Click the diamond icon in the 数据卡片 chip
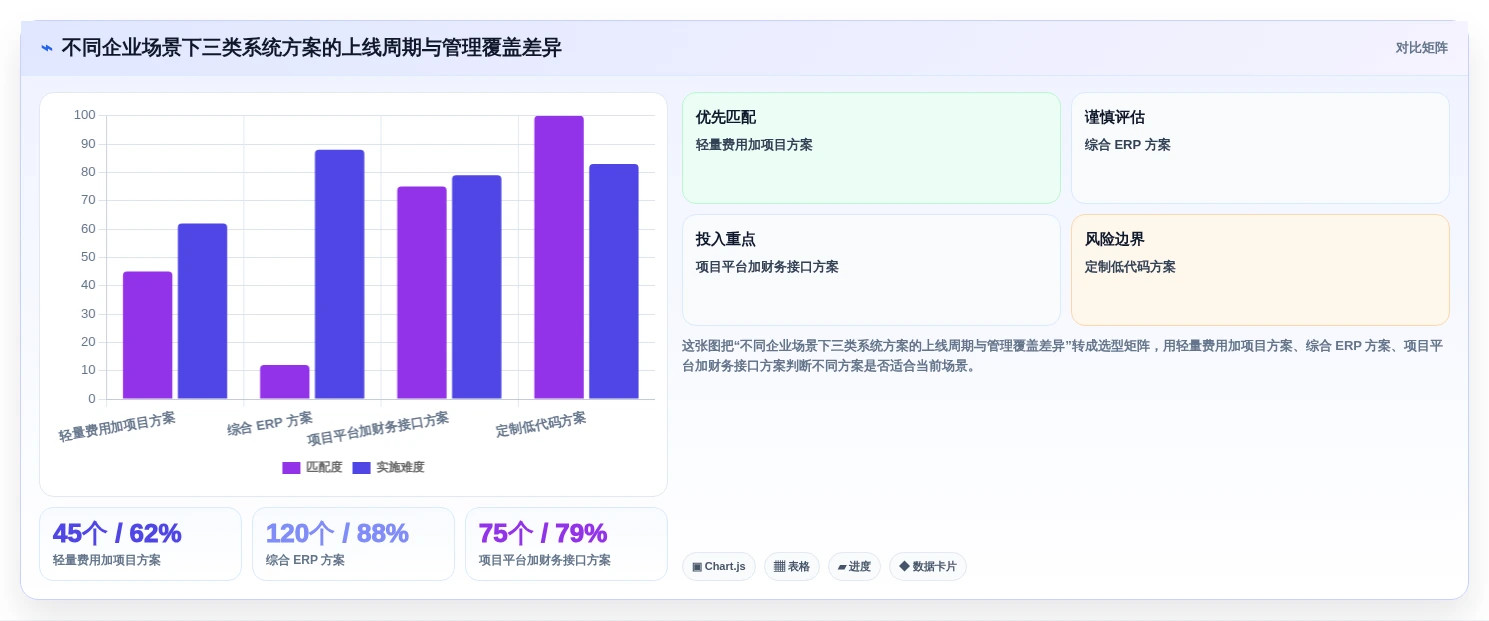 click(x=904, y=567)
